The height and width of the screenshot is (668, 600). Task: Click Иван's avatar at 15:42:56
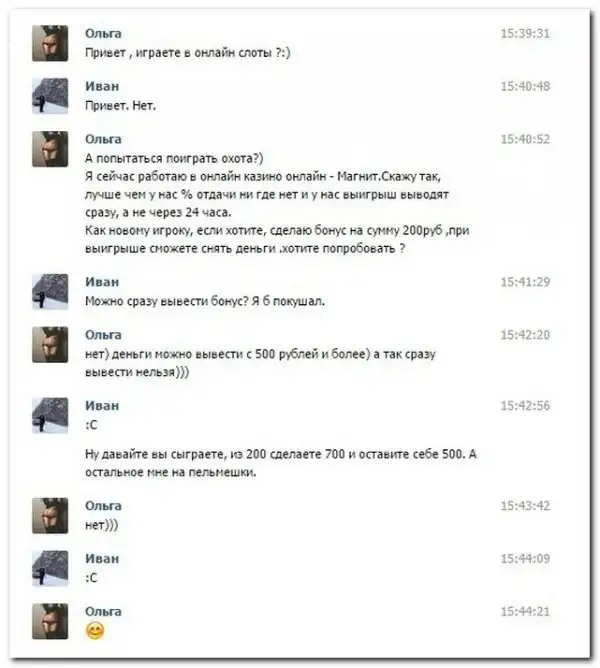[50, 415]
